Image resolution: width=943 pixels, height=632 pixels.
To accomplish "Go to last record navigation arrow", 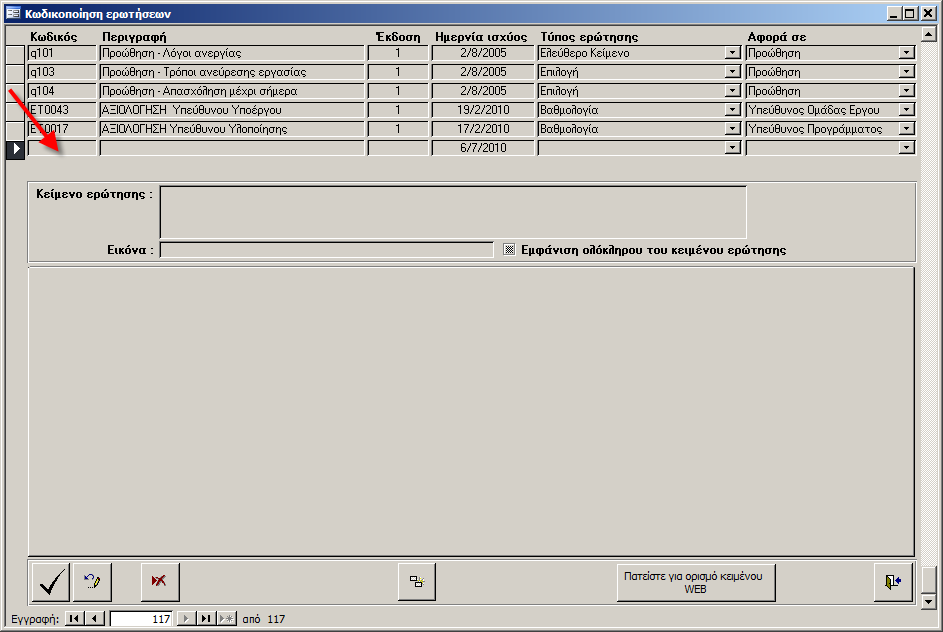I will pos(205,619).
